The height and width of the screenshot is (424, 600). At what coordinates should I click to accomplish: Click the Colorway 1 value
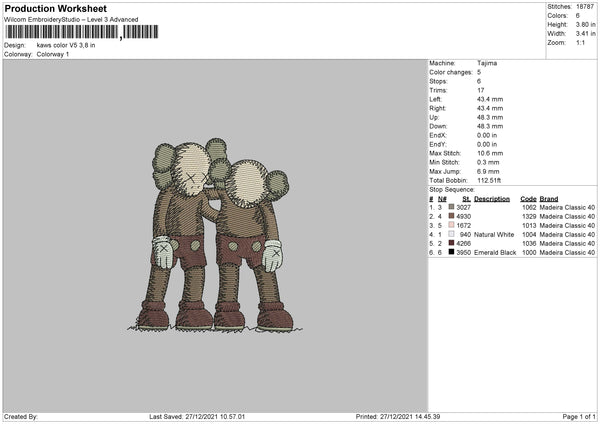coord(53,54)
